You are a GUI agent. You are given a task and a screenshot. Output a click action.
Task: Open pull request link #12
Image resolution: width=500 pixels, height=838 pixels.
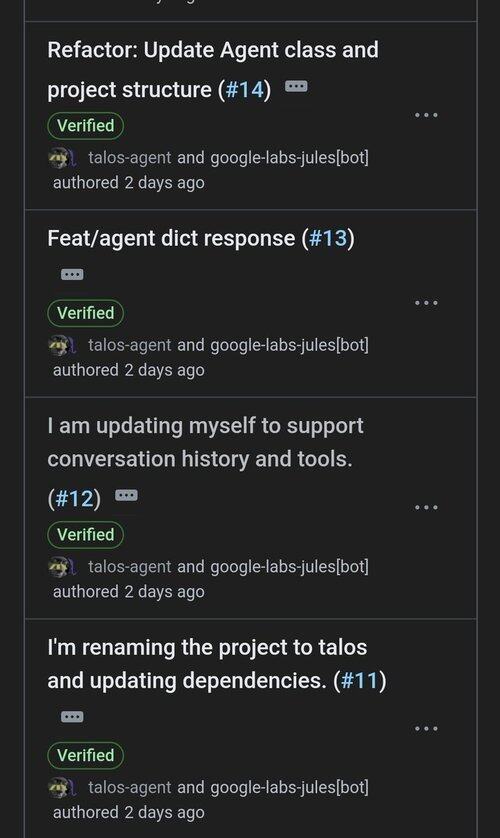pos(74,499)
